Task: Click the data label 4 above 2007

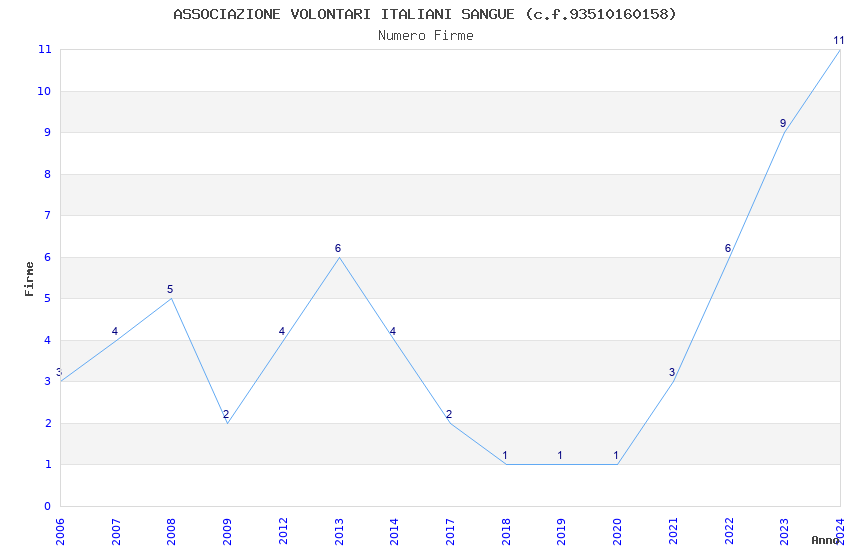Action: point(115,331)
